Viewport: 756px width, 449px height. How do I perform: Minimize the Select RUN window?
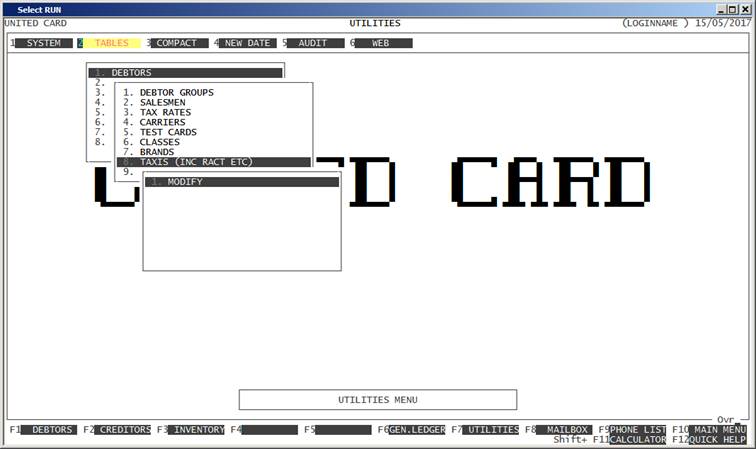(x=721, y=10)
